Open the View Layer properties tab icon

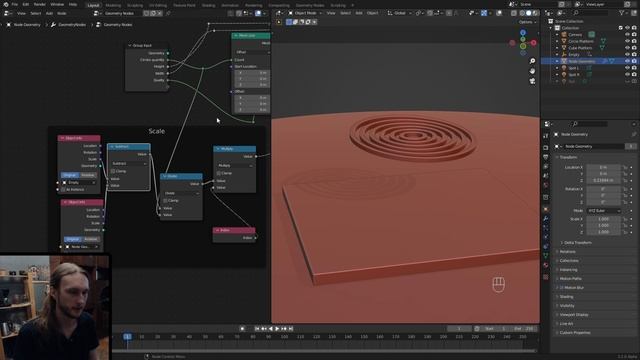546,167
